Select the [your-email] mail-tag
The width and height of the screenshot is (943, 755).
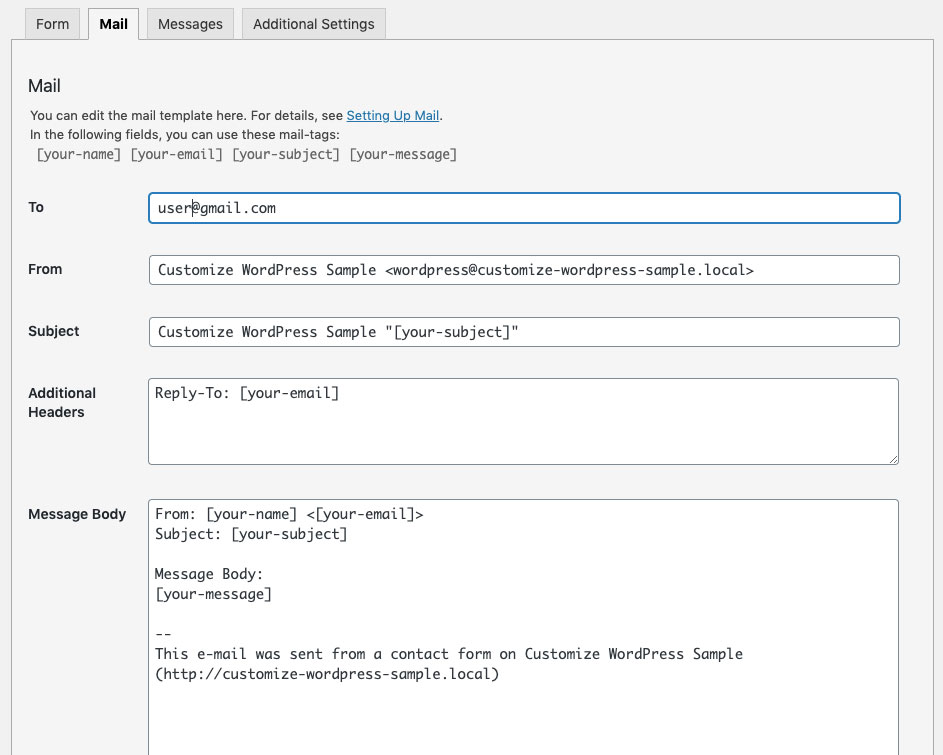[179, 154]
